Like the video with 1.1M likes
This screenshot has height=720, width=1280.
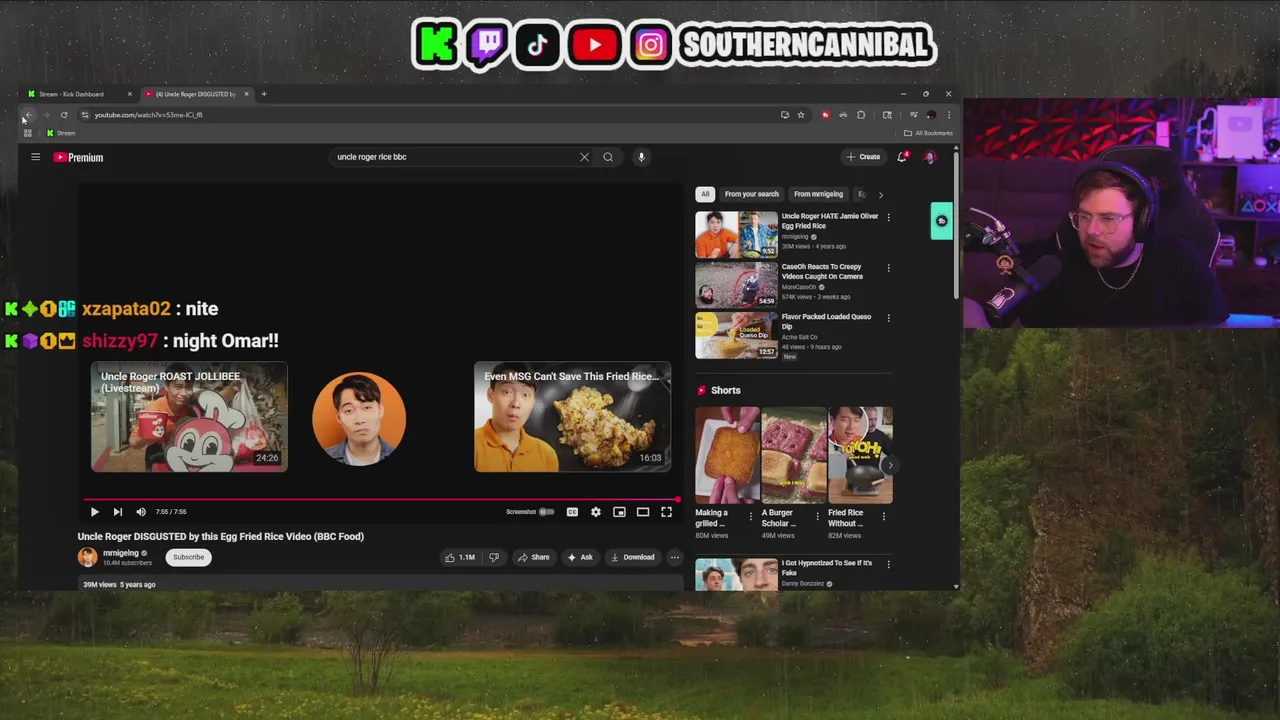[460, 557]
